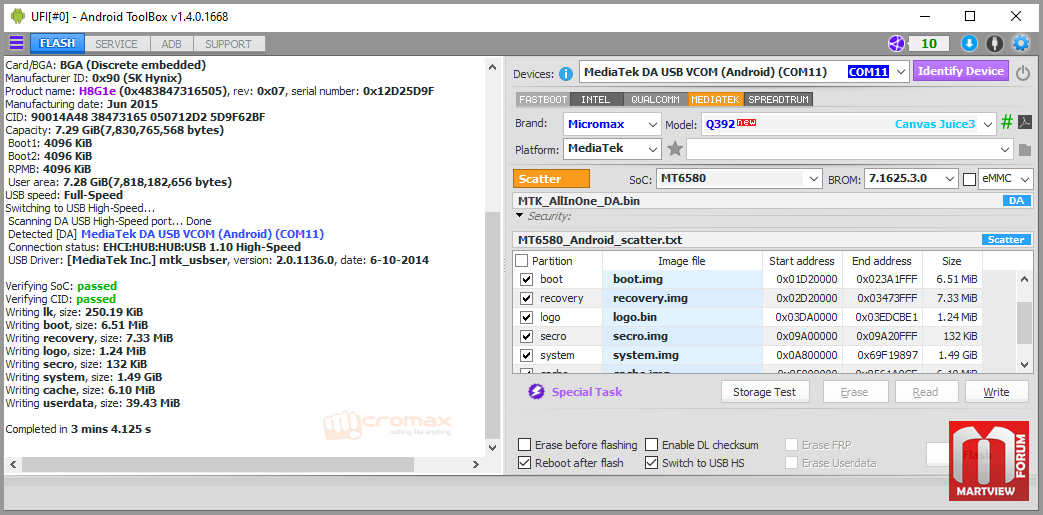The width and height of the screenshot is (1043, 515).
Task: Click the Android ToolBox app icon
Action: 17,16
